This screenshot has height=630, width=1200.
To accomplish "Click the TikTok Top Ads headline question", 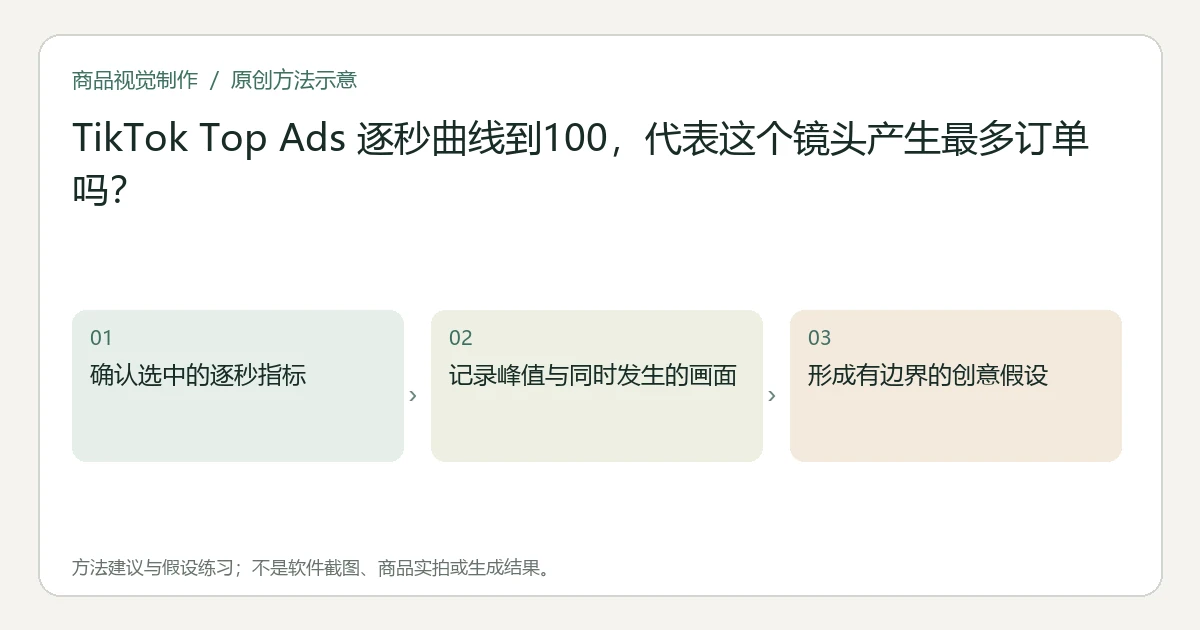I will pos(580,163).
